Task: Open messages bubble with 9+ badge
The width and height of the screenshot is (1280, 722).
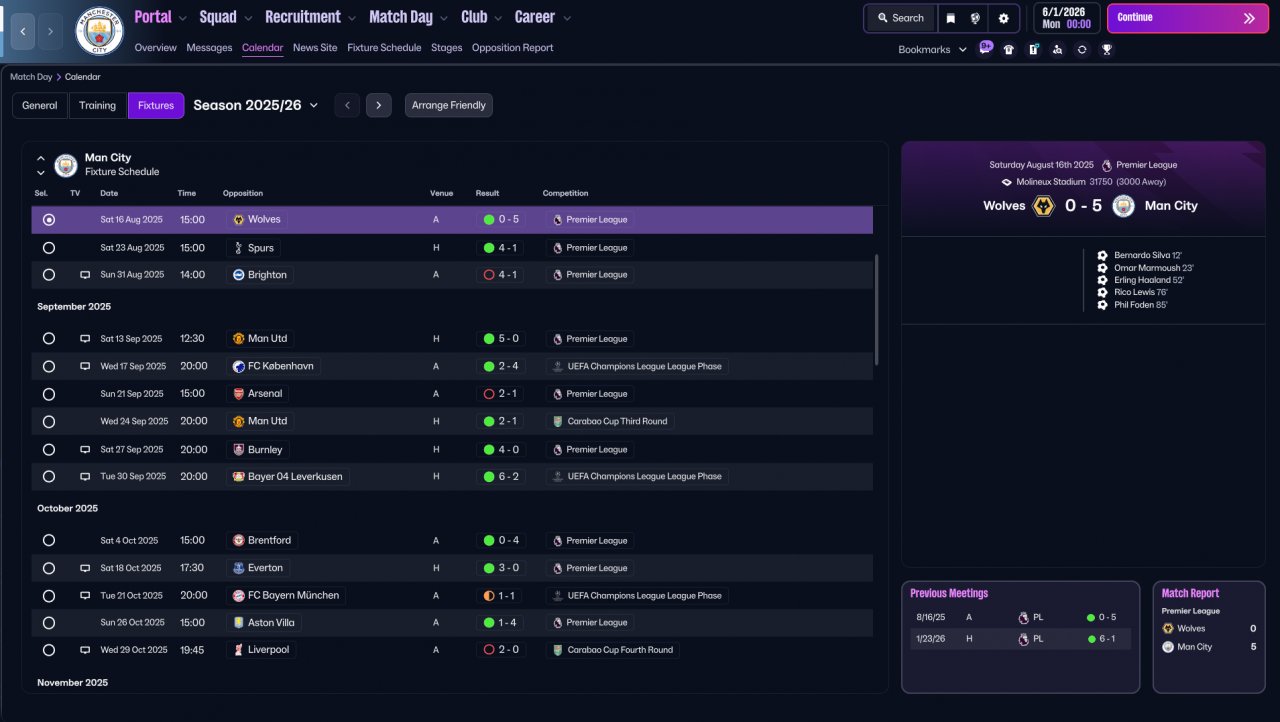Action: [986, 48]
